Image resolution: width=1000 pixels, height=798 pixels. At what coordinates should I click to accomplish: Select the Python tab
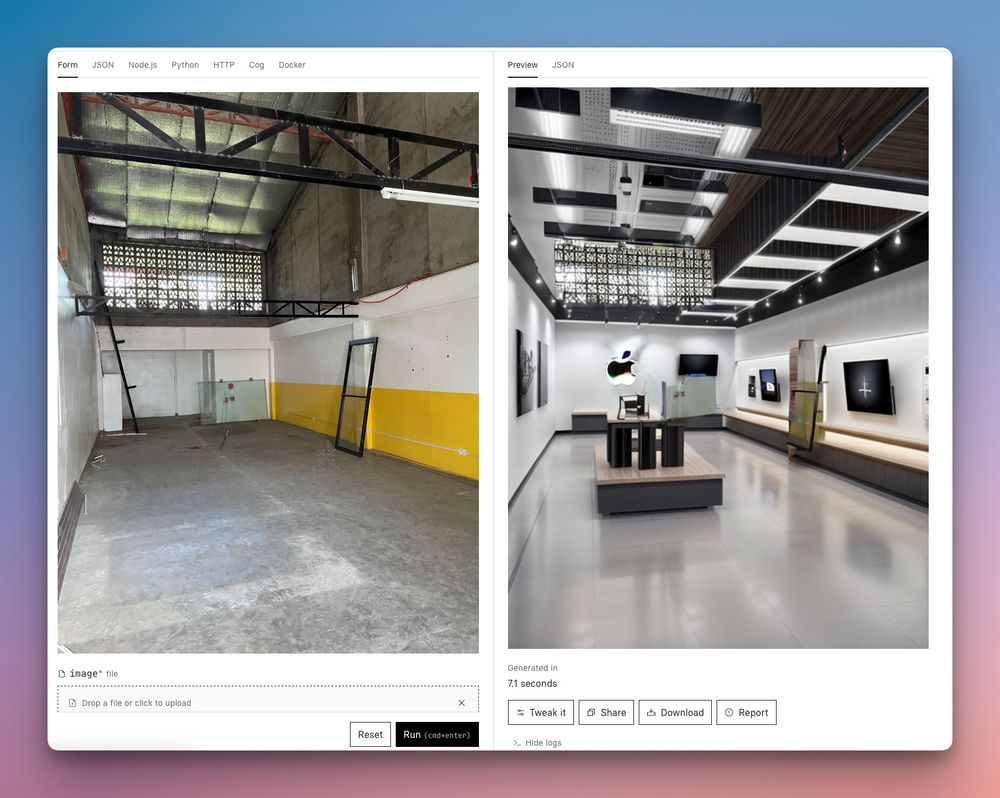pos(185,65)
